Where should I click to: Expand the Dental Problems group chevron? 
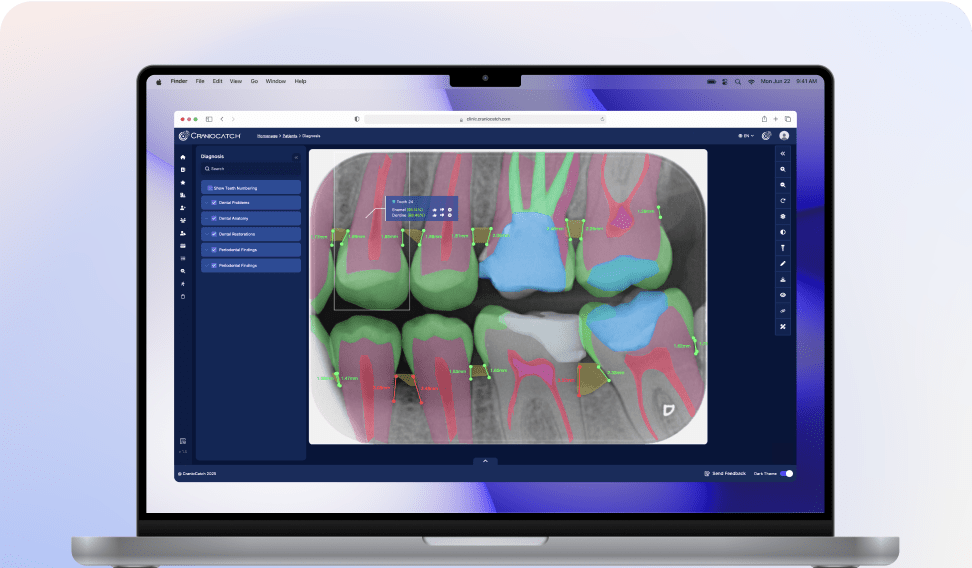(206, 203)
